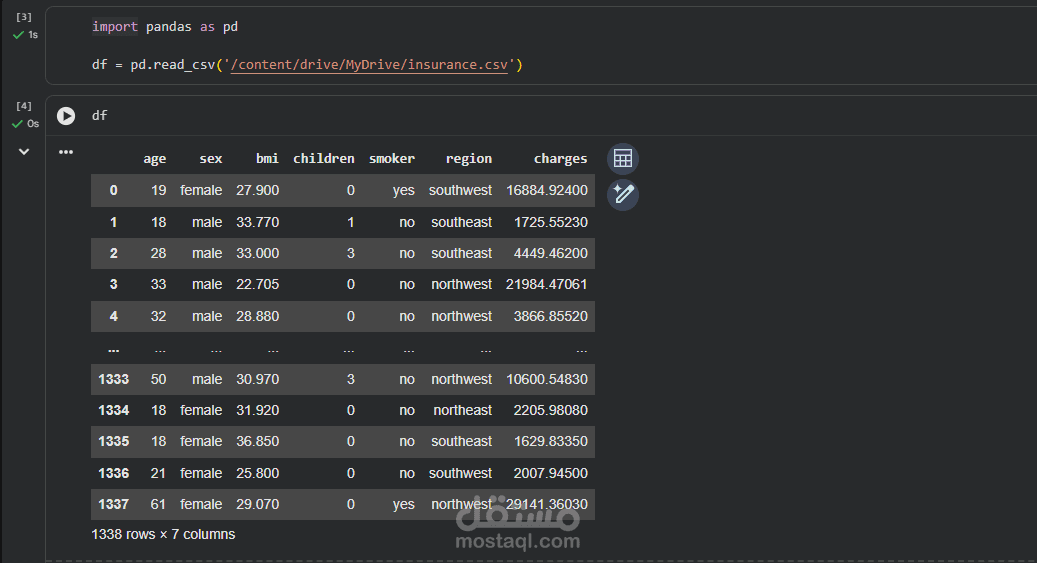This screenshot has width=1037, height=563.
Task: Select the charges value 3866.85520
Action: tap(551, 316)
